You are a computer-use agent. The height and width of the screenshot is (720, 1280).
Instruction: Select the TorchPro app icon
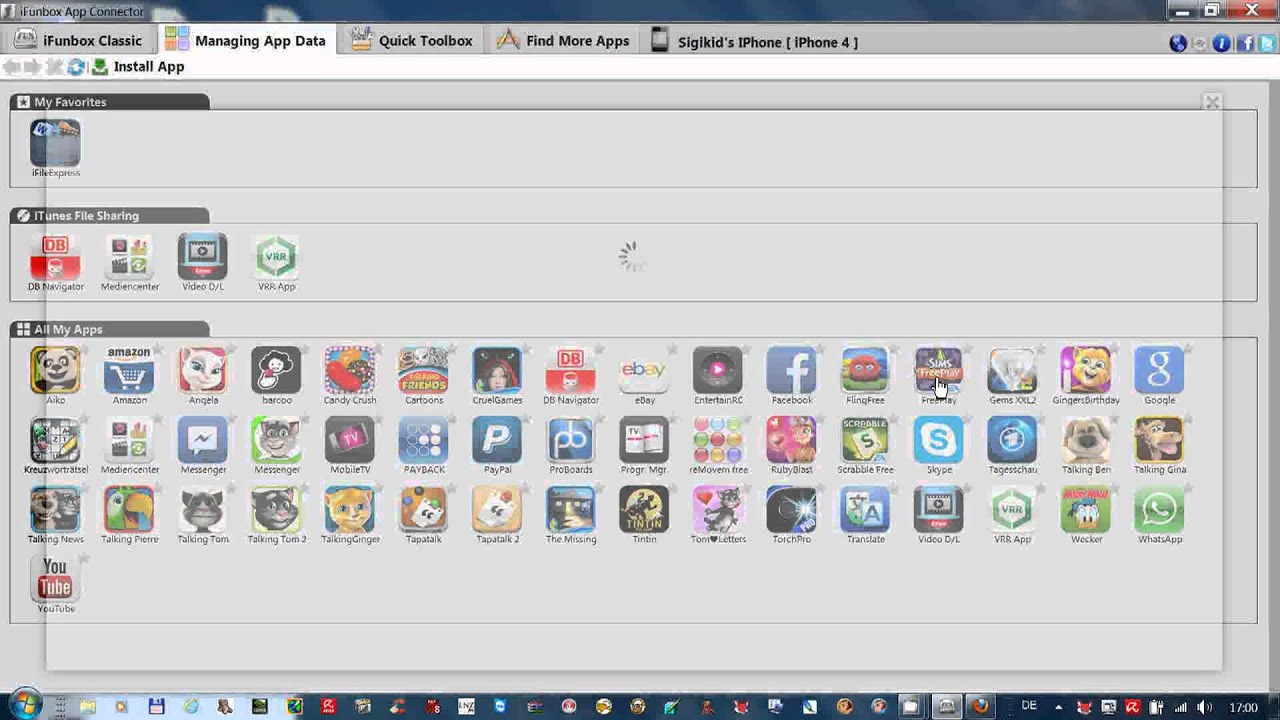click(x=791, y=510)
